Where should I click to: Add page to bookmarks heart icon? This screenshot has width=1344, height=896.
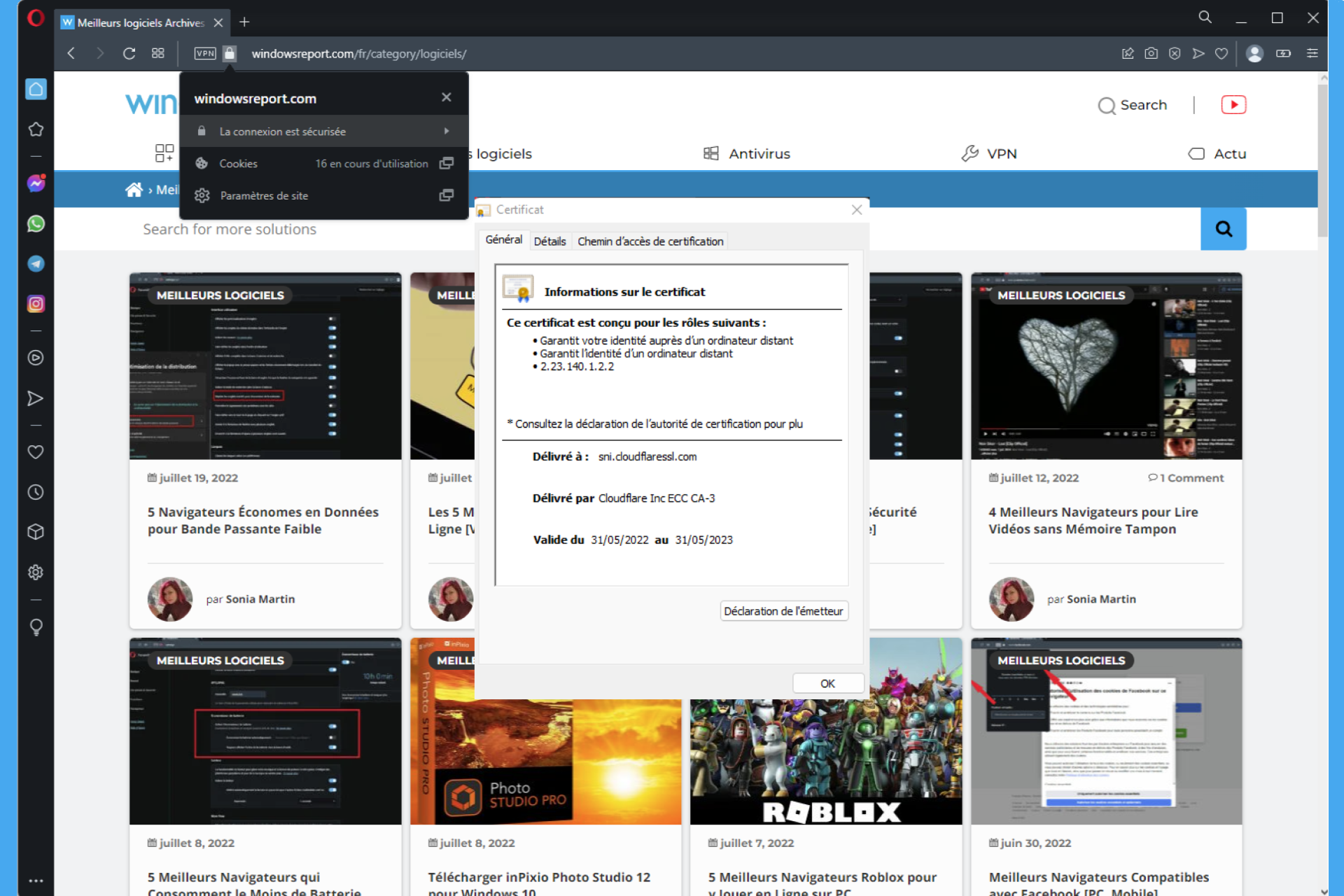tap(1221, 53)
